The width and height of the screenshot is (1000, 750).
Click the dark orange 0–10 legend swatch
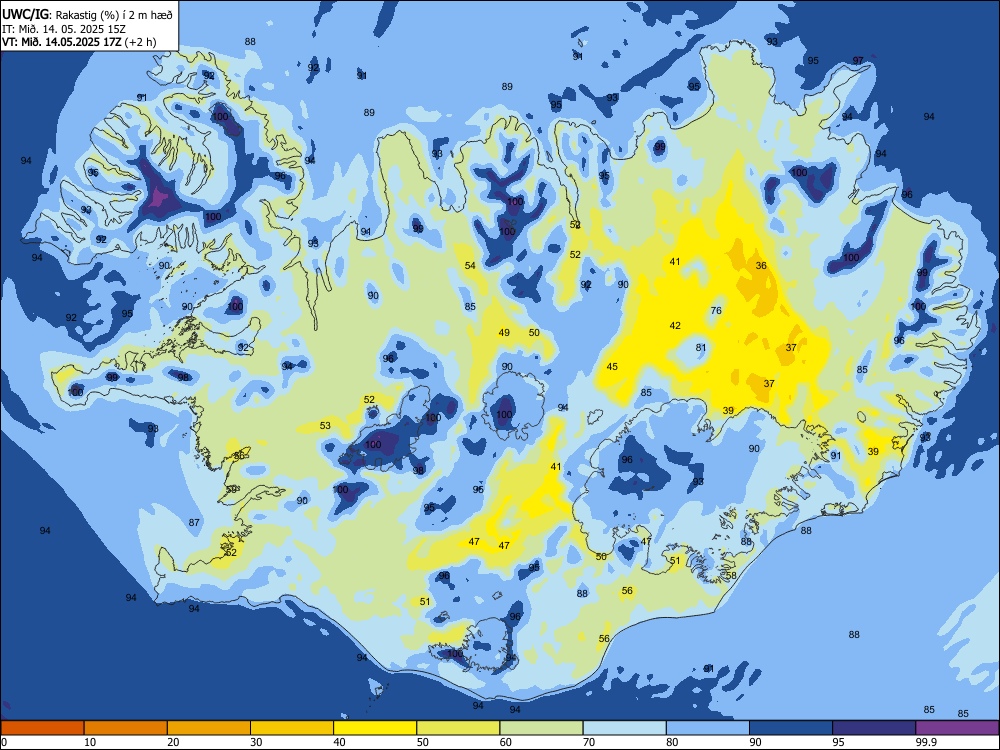click(42, 728)
